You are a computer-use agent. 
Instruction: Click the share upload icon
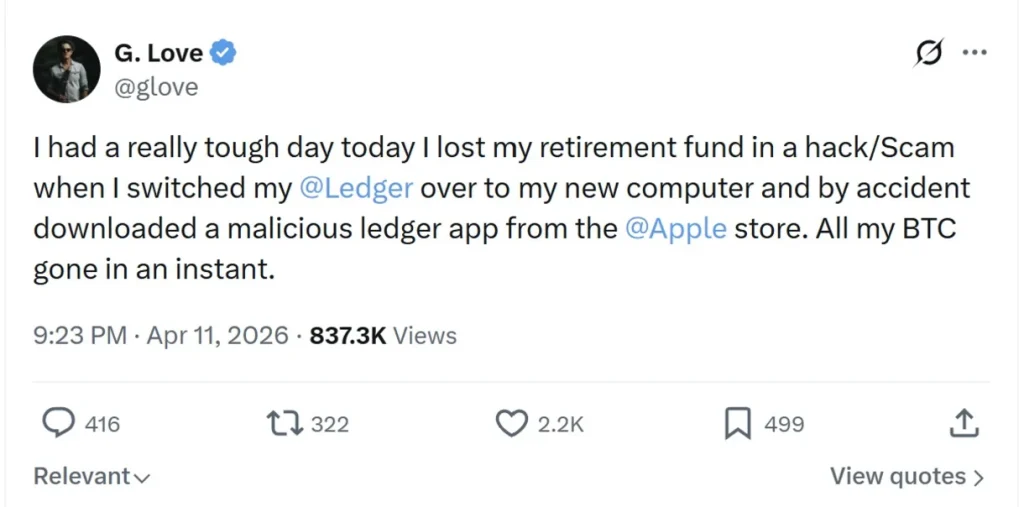point(962,424)
